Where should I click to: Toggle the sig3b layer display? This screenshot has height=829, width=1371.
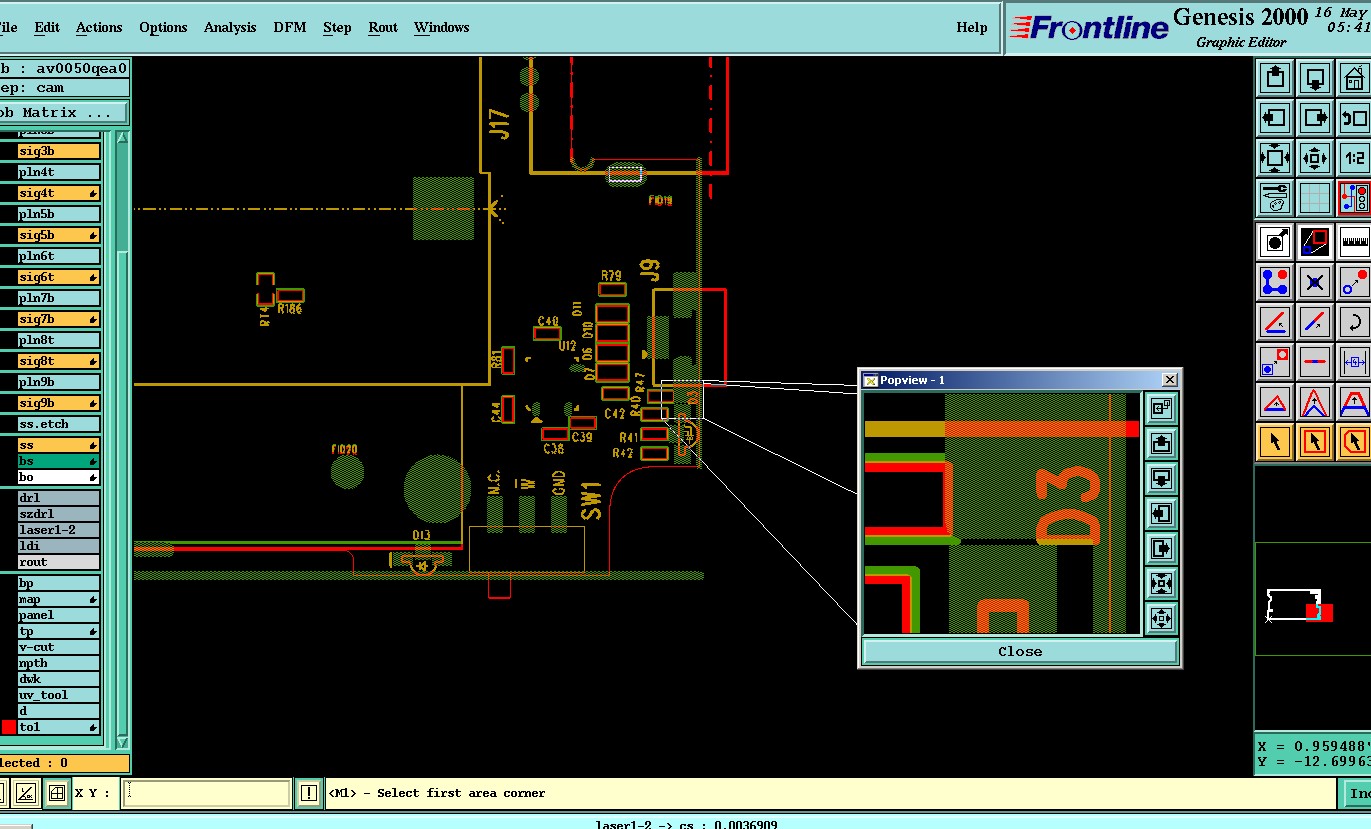tap(59, 151)
